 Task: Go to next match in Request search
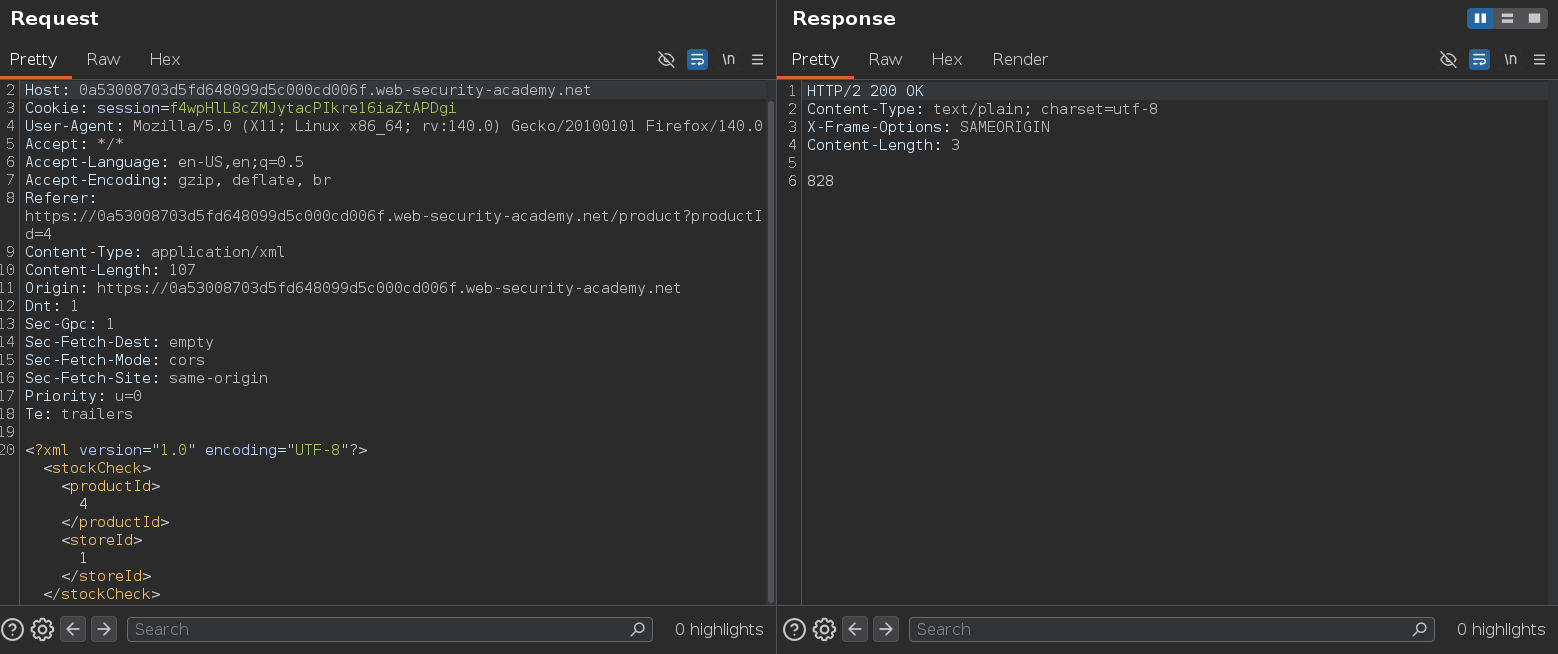pyautogui.click(x=104, y=629)
